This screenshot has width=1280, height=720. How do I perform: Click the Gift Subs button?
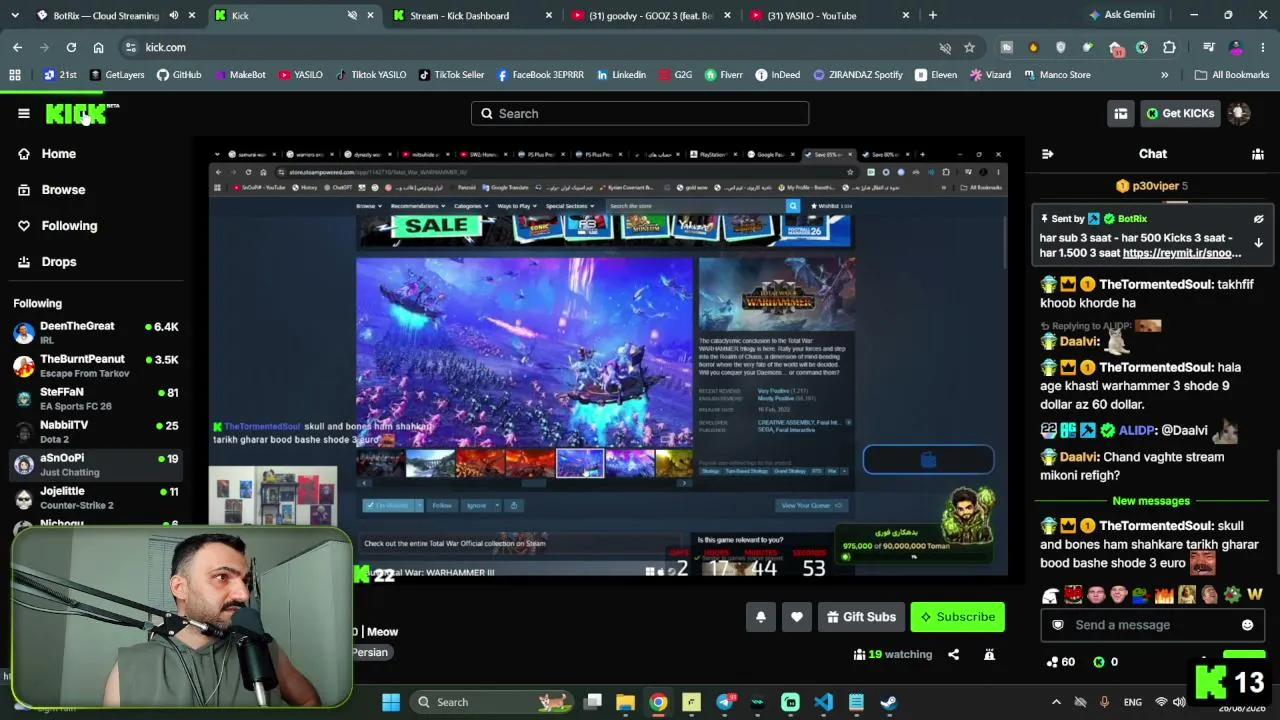click(x=861, y=617)
